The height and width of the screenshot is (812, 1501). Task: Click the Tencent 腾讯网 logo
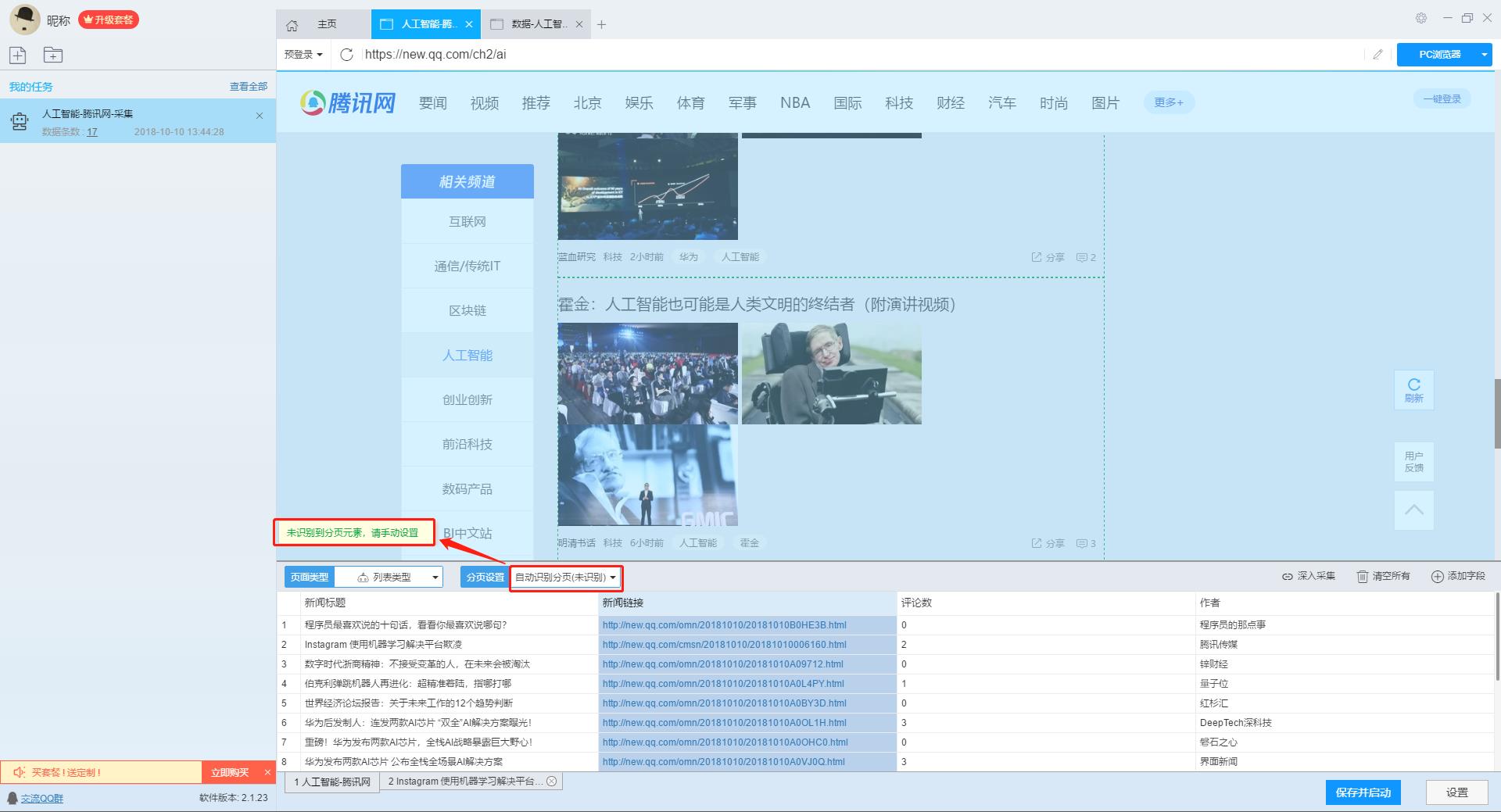pyautogui.click(x=348, y=102)
